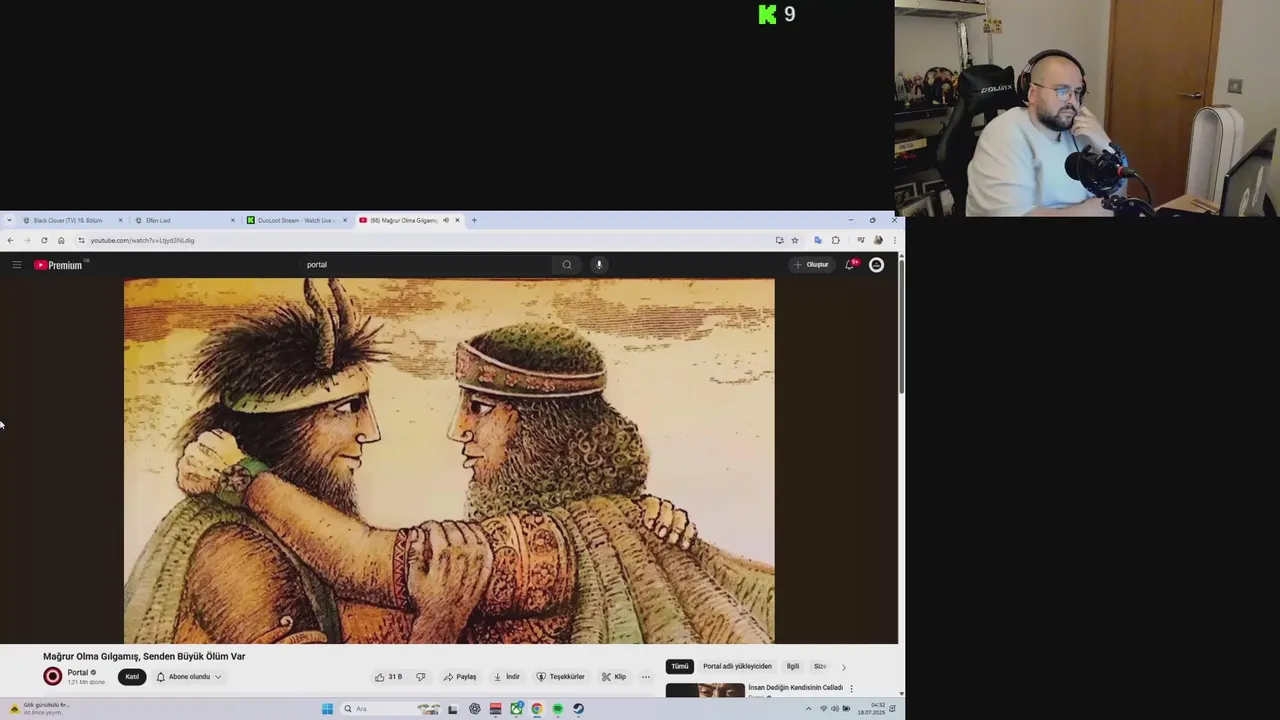Dislike the video with thumbs down
This screenshot has width=1280, height=720.
pos(420,677)
